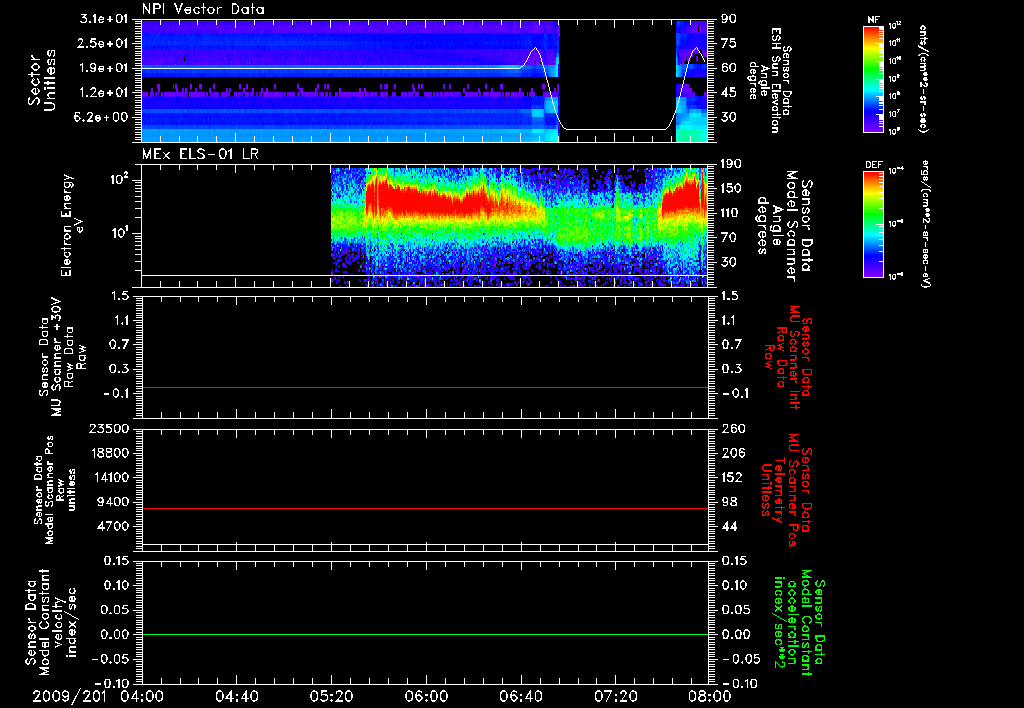Click the 05:20 time axis label
The image size is (1024, 708).
pyautogui.click(x=331, y=697)
